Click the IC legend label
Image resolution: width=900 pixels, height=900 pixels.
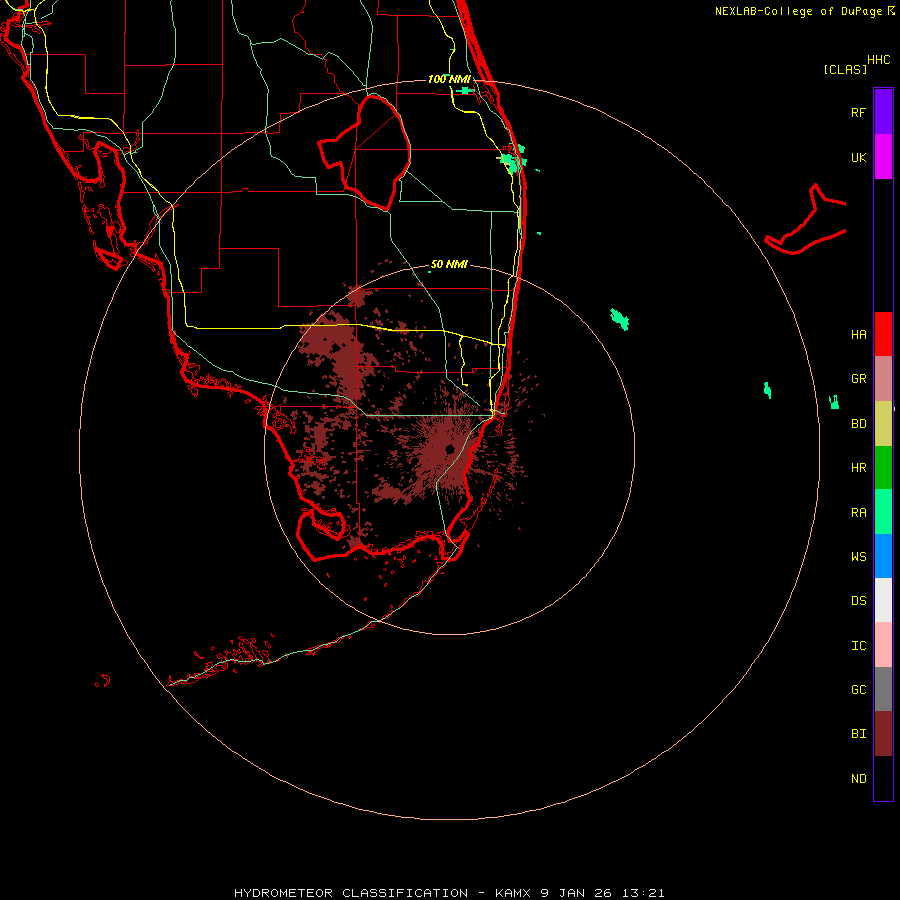(858, 645)
